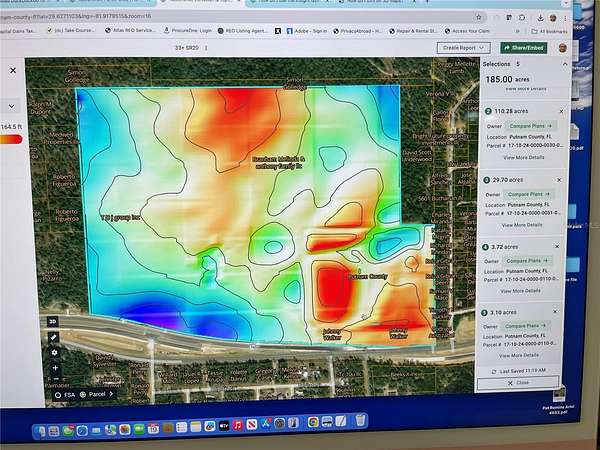Click the Share/Embed button

pyautogui.click(x=527, y=47)
